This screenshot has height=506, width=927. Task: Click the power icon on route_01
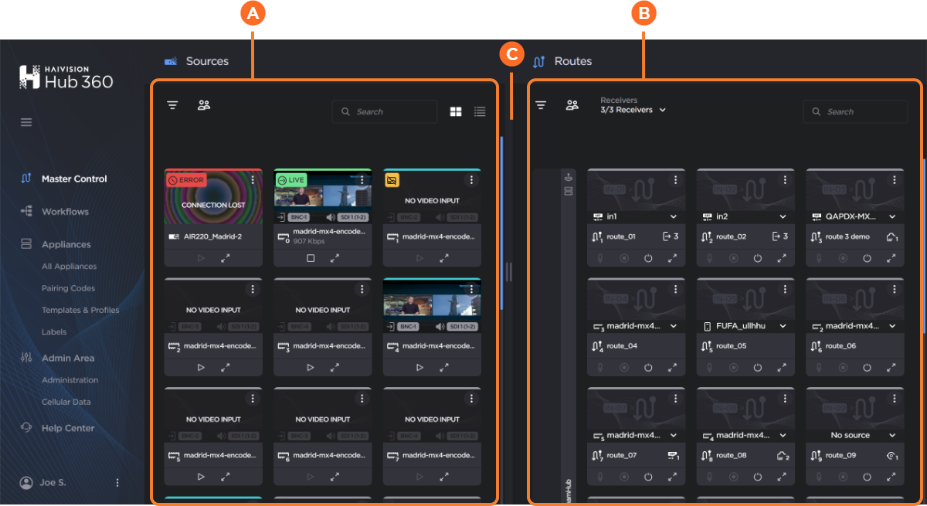(648, 258)
